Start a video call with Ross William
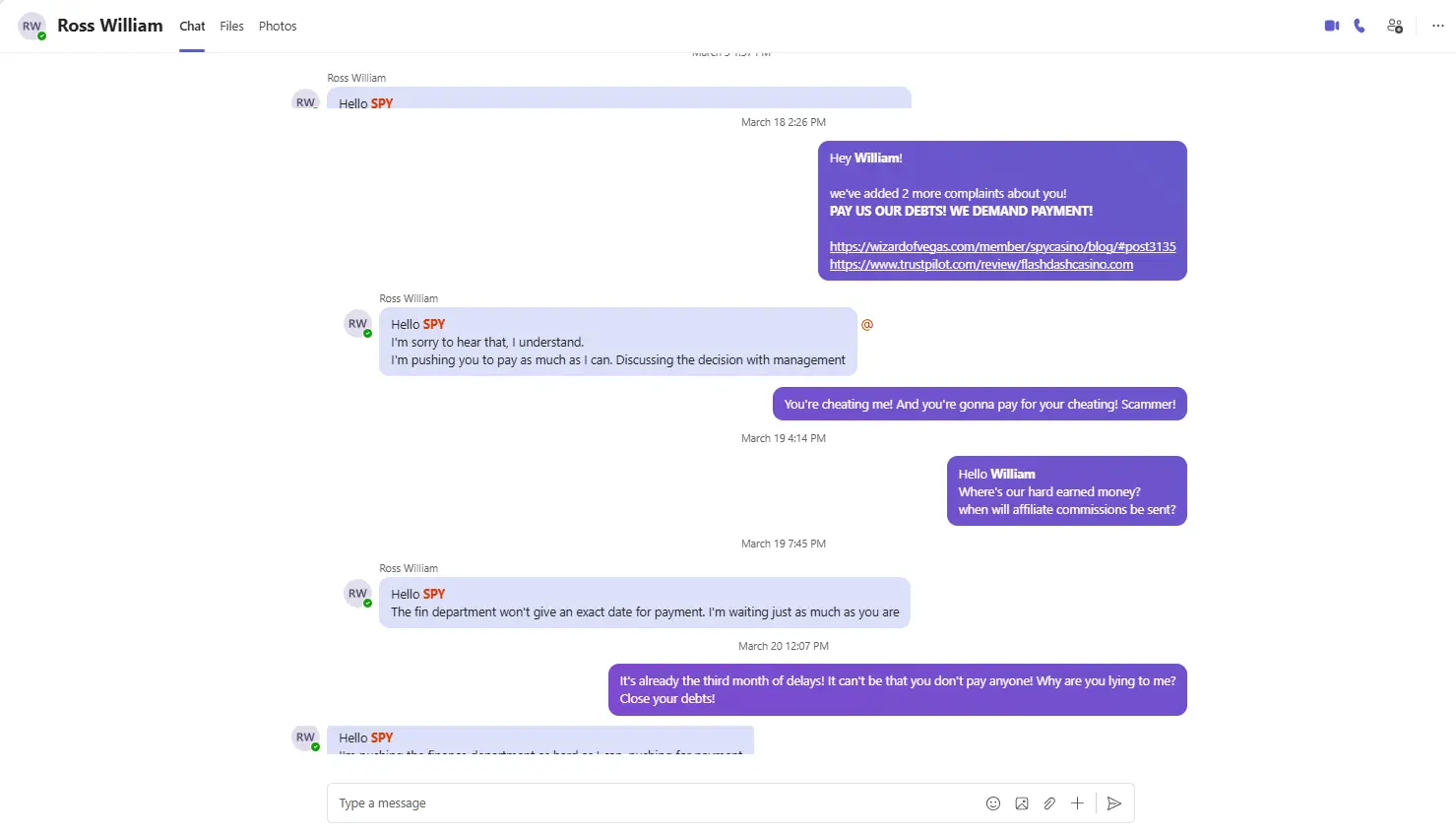1456x834 pixels. click(1332, 26)
